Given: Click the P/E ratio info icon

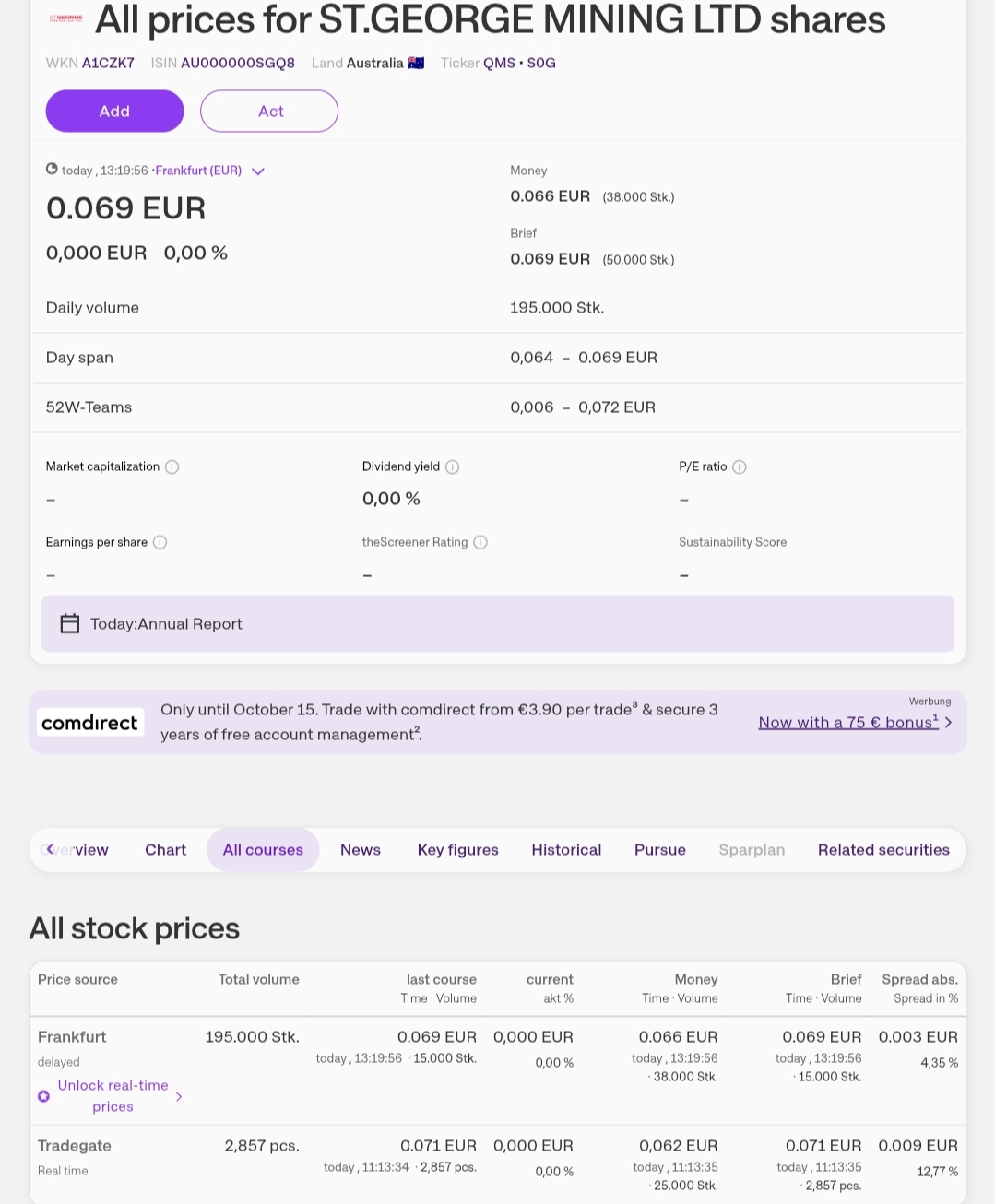Looking at the screenshot, I should (740, 467).
